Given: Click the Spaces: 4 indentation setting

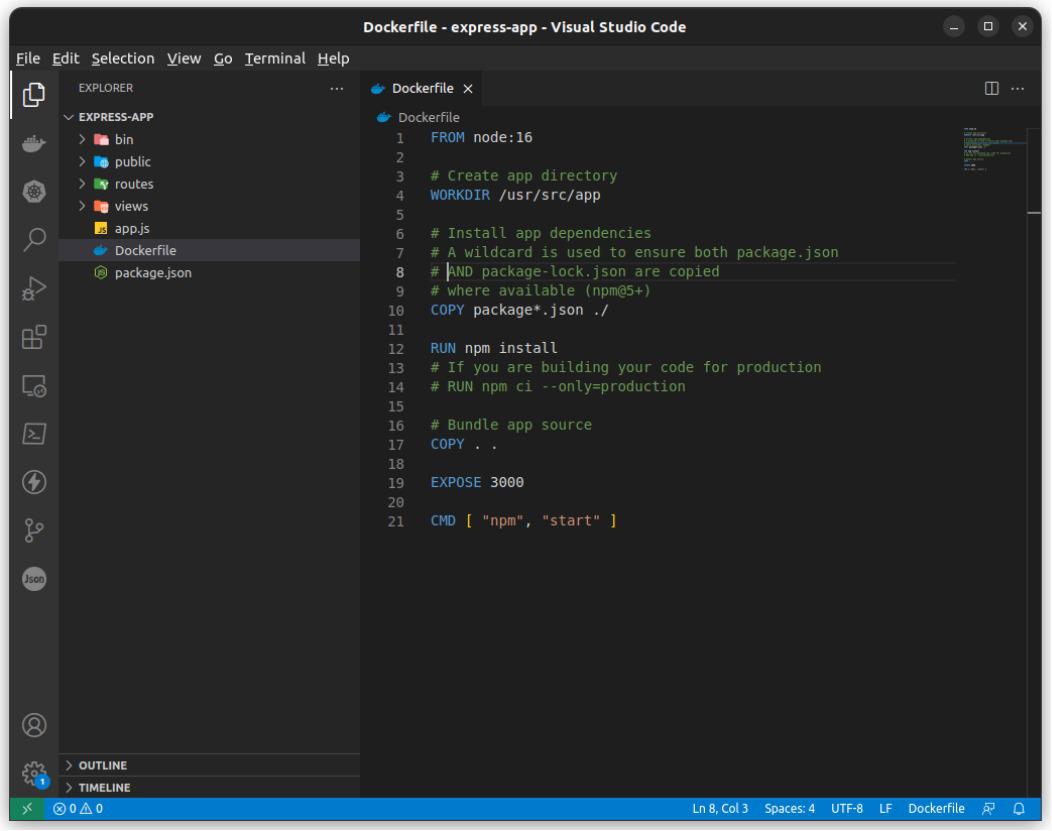Looking at the screenshot, I should 790,808.
